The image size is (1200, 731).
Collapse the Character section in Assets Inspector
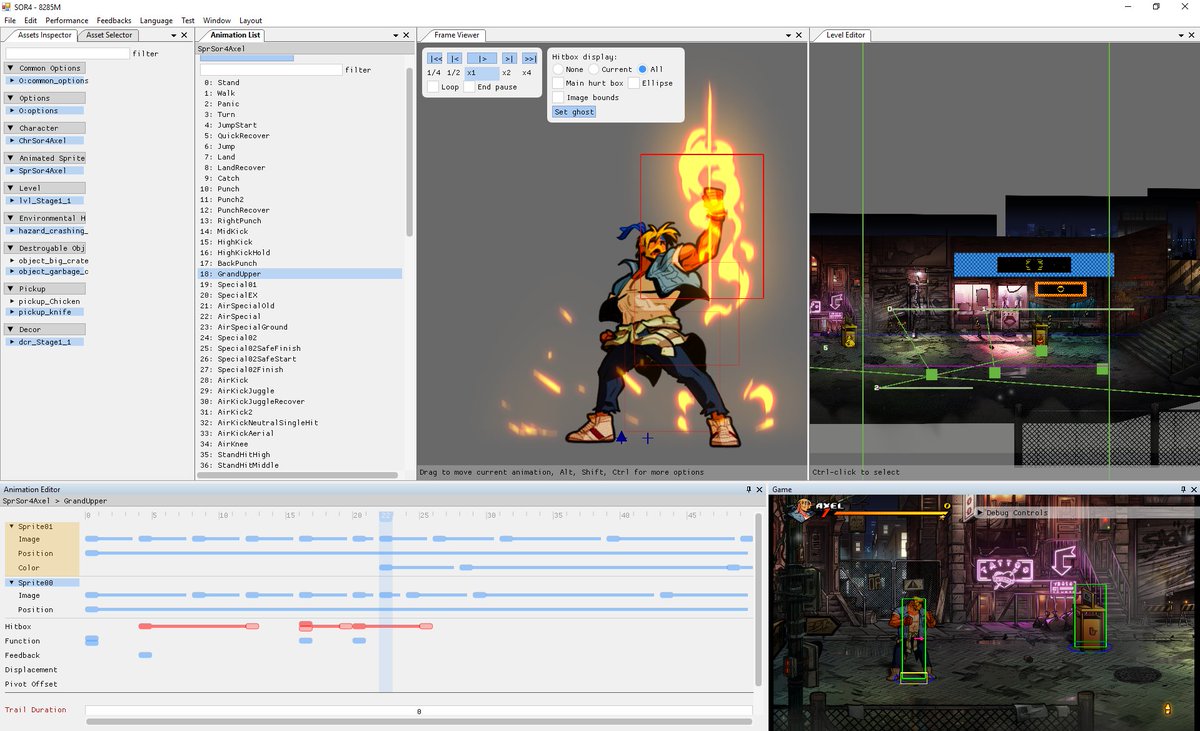(x=12, y=128)
